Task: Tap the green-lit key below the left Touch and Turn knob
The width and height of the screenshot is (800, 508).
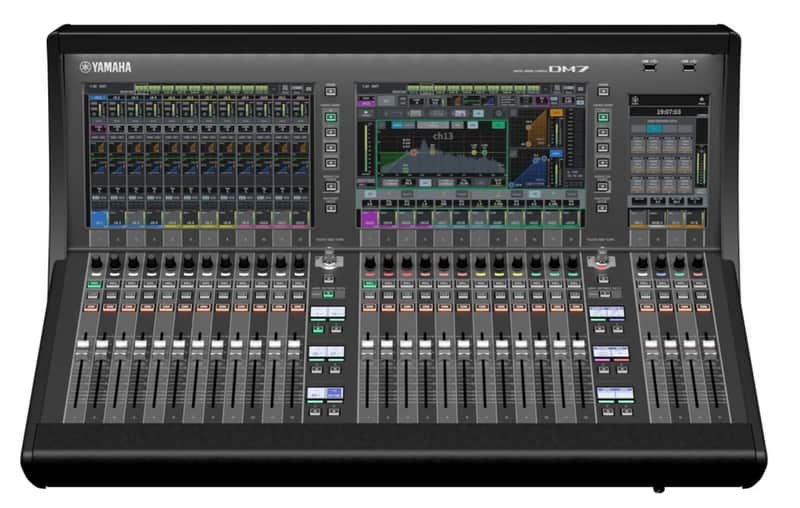Action: tap(329, 294)
